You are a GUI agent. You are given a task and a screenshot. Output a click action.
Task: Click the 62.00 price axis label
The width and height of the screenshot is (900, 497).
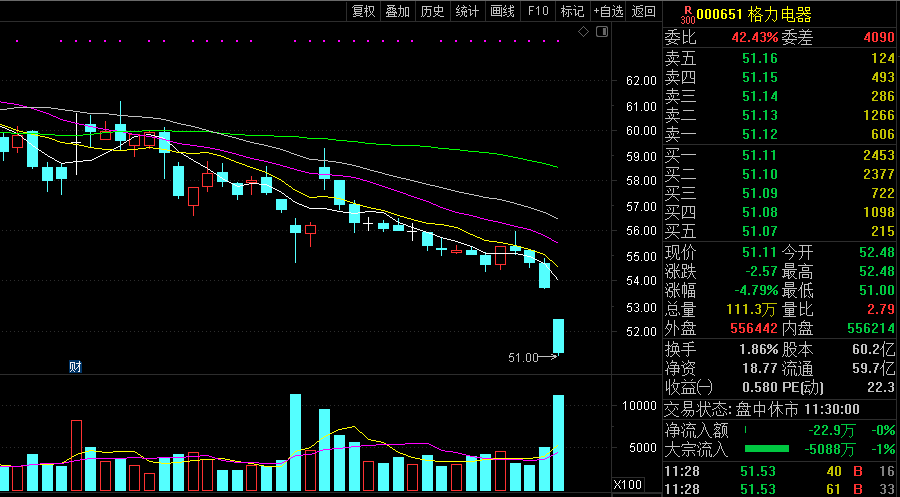point(641,81)
